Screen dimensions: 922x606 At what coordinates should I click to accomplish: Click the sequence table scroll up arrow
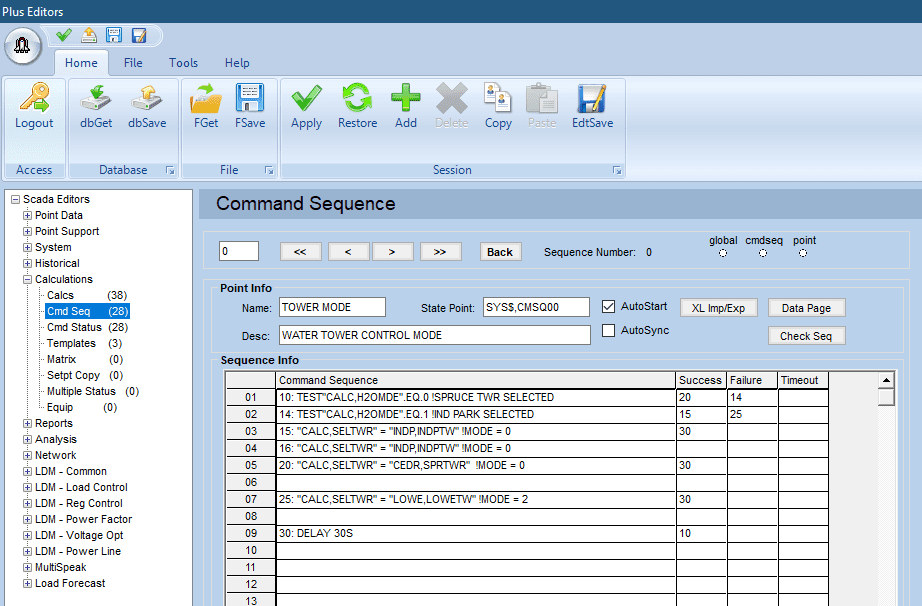(x=886, y=381)
